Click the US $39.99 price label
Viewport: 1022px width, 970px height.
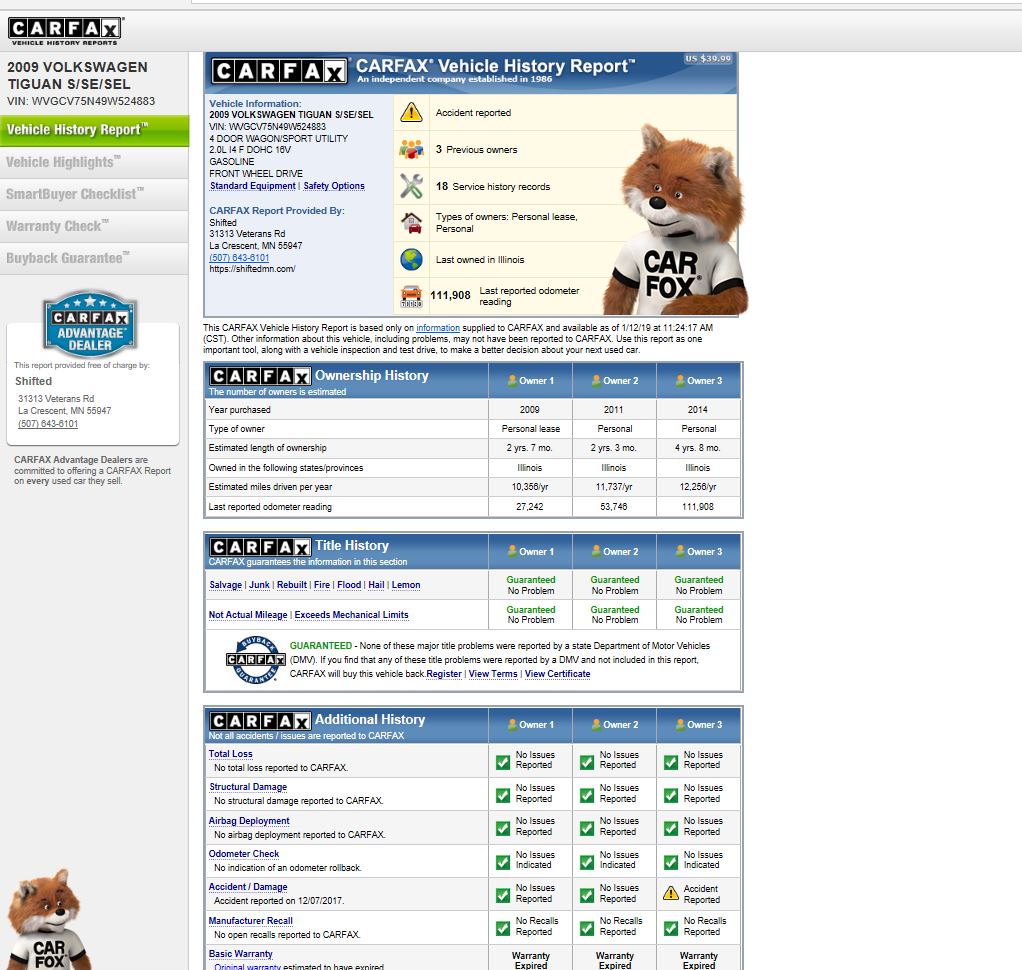(708, 59)
